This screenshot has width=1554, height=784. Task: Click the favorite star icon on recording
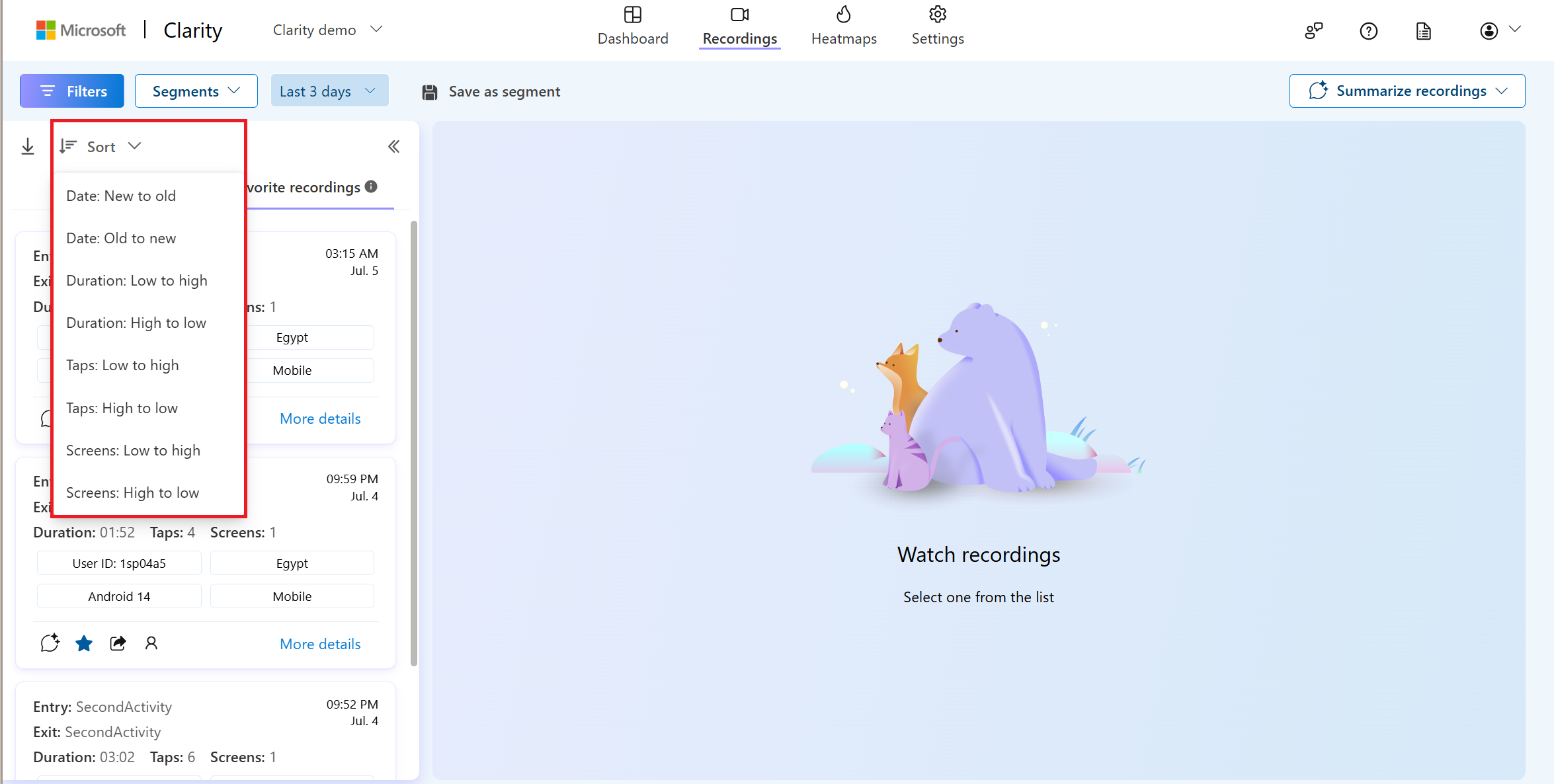click(83, 643)
